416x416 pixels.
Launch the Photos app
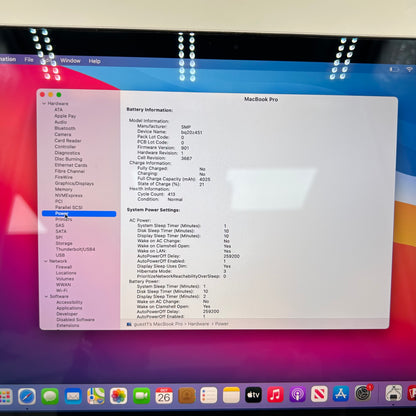tap(119, 396)
